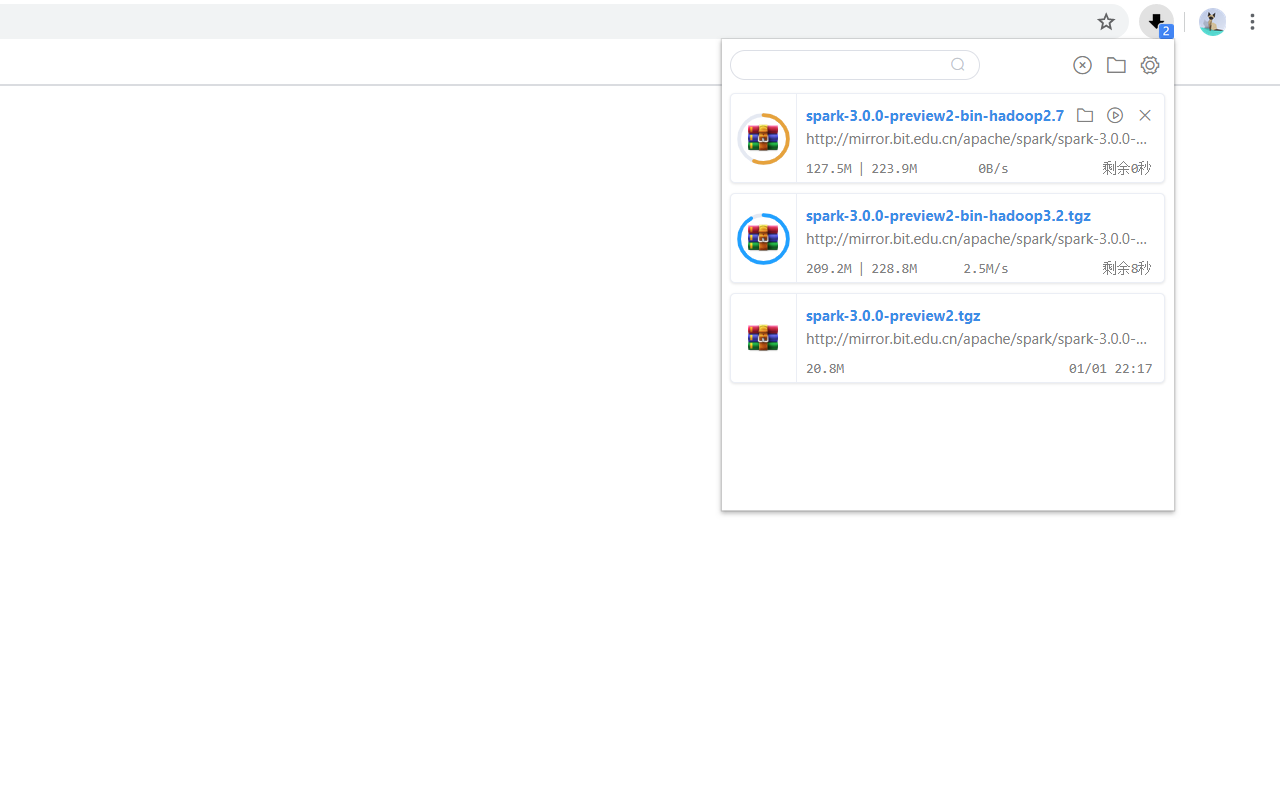The image size is (1280, 800).
Task: Show hadoop2.7 file in folder
Action: click(1085, 115)
